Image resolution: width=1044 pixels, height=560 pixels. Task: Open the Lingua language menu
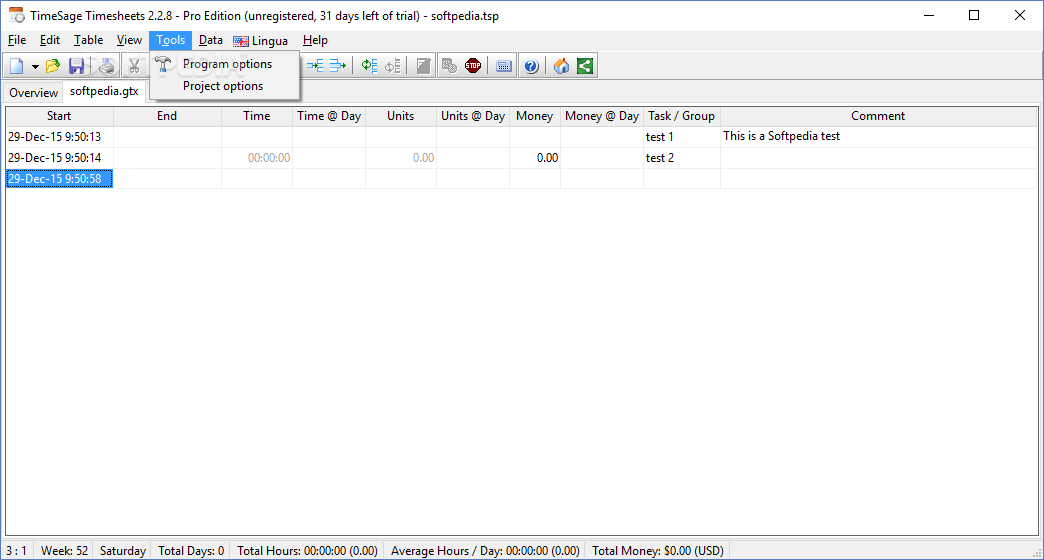point(260,41)
